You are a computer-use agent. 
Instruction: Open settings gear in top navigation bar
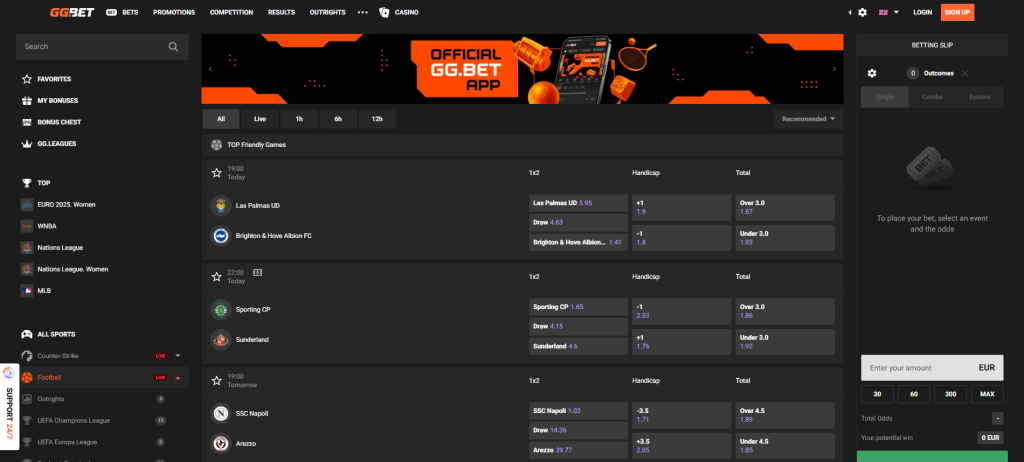(863, 12)
